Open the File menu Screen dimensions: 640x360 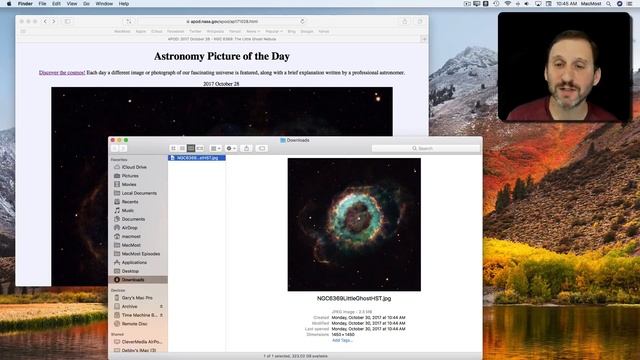click(x=42, y=4)
